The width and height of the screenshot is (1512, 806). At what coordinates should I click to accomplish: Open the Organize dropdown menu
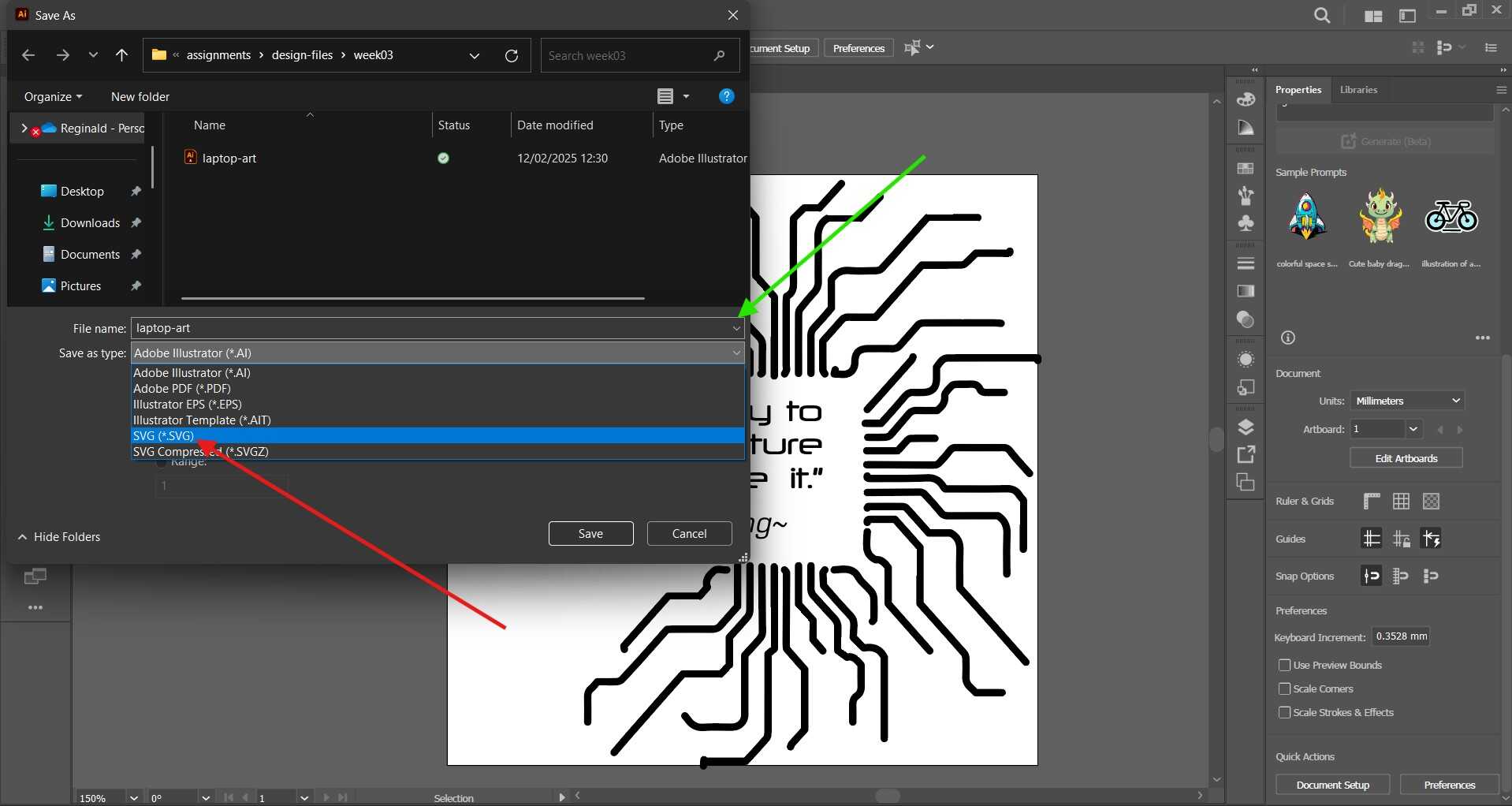coord(53,96)
